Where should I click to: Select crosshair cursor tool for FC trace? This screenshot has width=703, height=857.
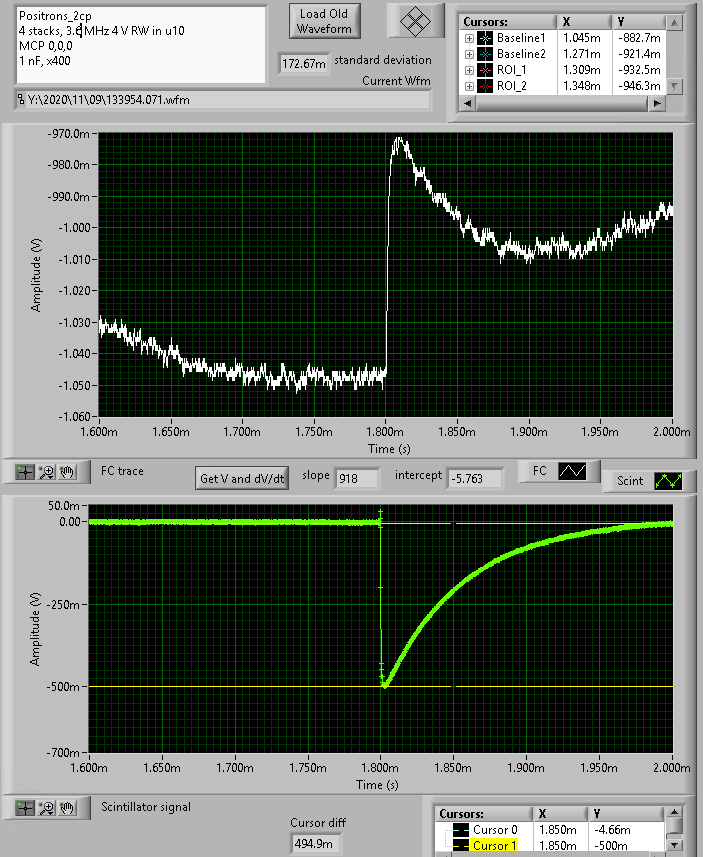27,472
